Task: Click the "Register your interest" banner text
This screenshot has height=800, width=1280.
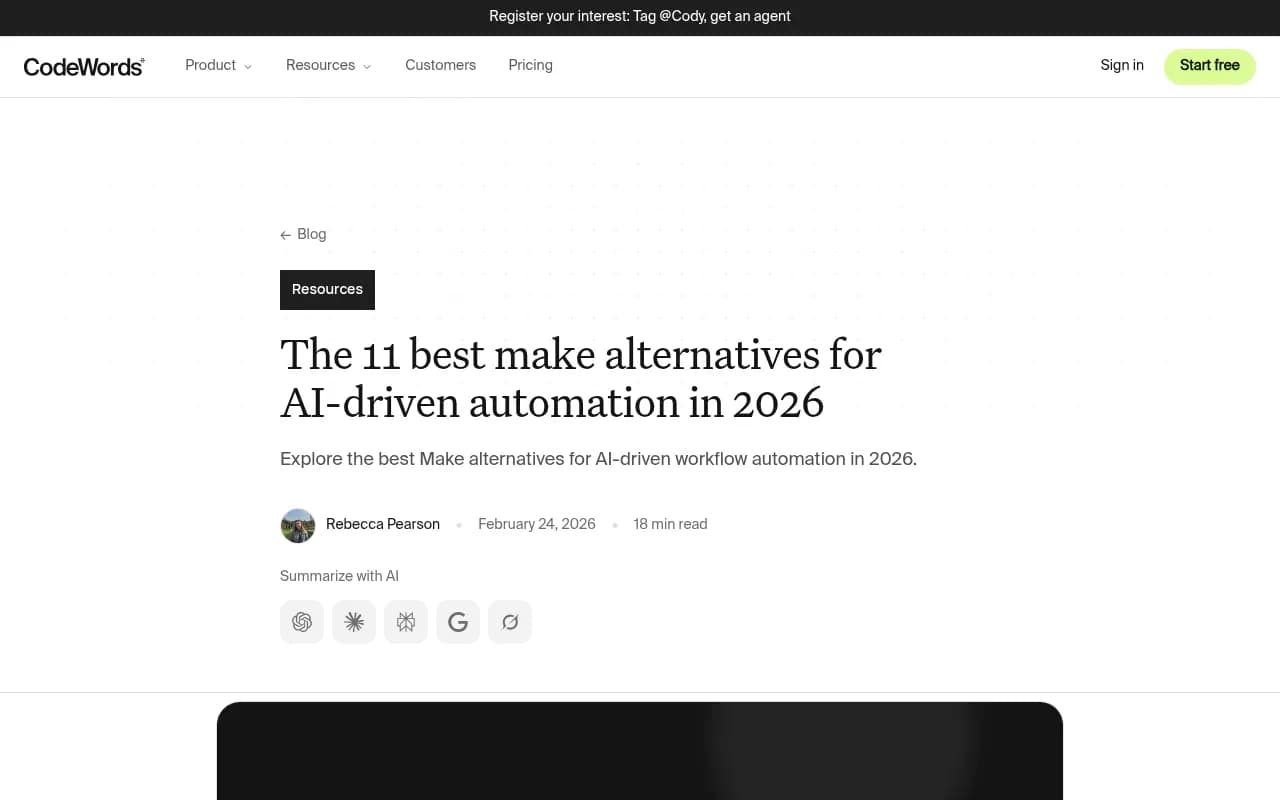Action: [640, 16]
